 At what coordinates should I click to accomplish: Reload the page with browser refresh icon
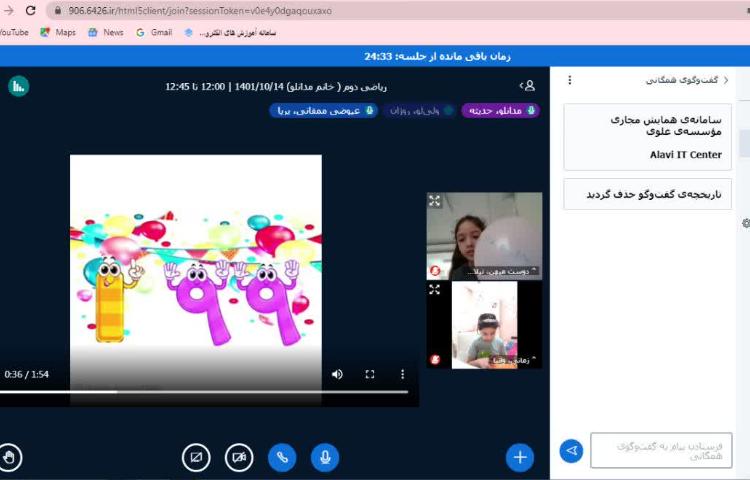click(31, 10)
